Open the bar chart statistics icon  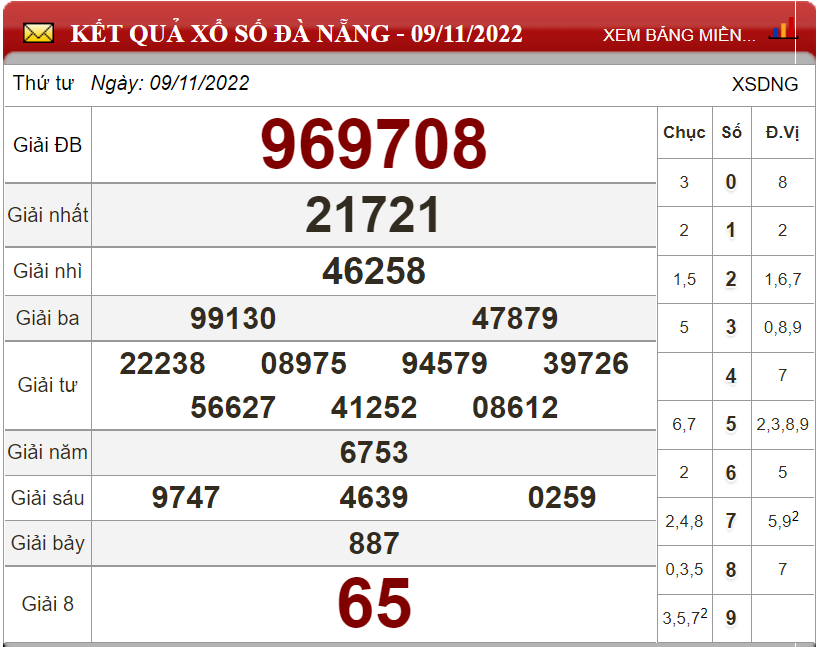tap(783, 29)
